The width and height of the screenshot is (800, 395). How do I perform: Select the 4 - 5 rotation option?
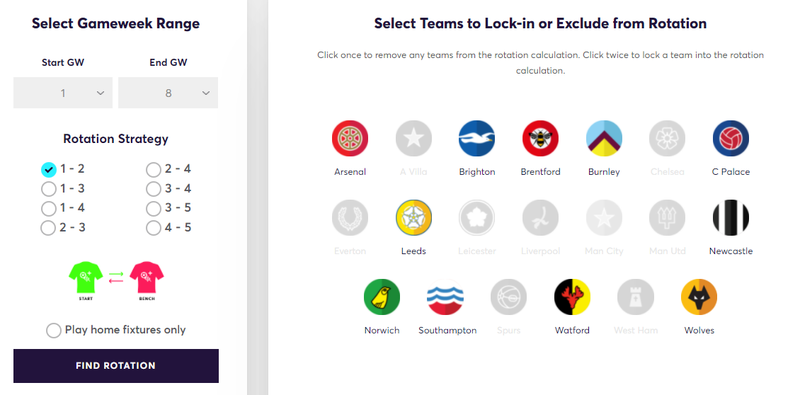coord(153,228)
